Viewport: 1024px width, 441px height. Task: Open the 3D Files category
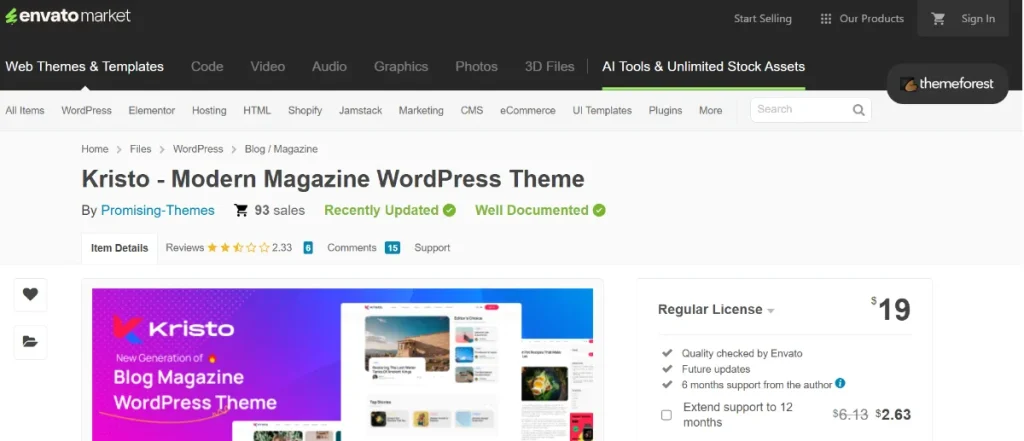click(x=549, y=67)
